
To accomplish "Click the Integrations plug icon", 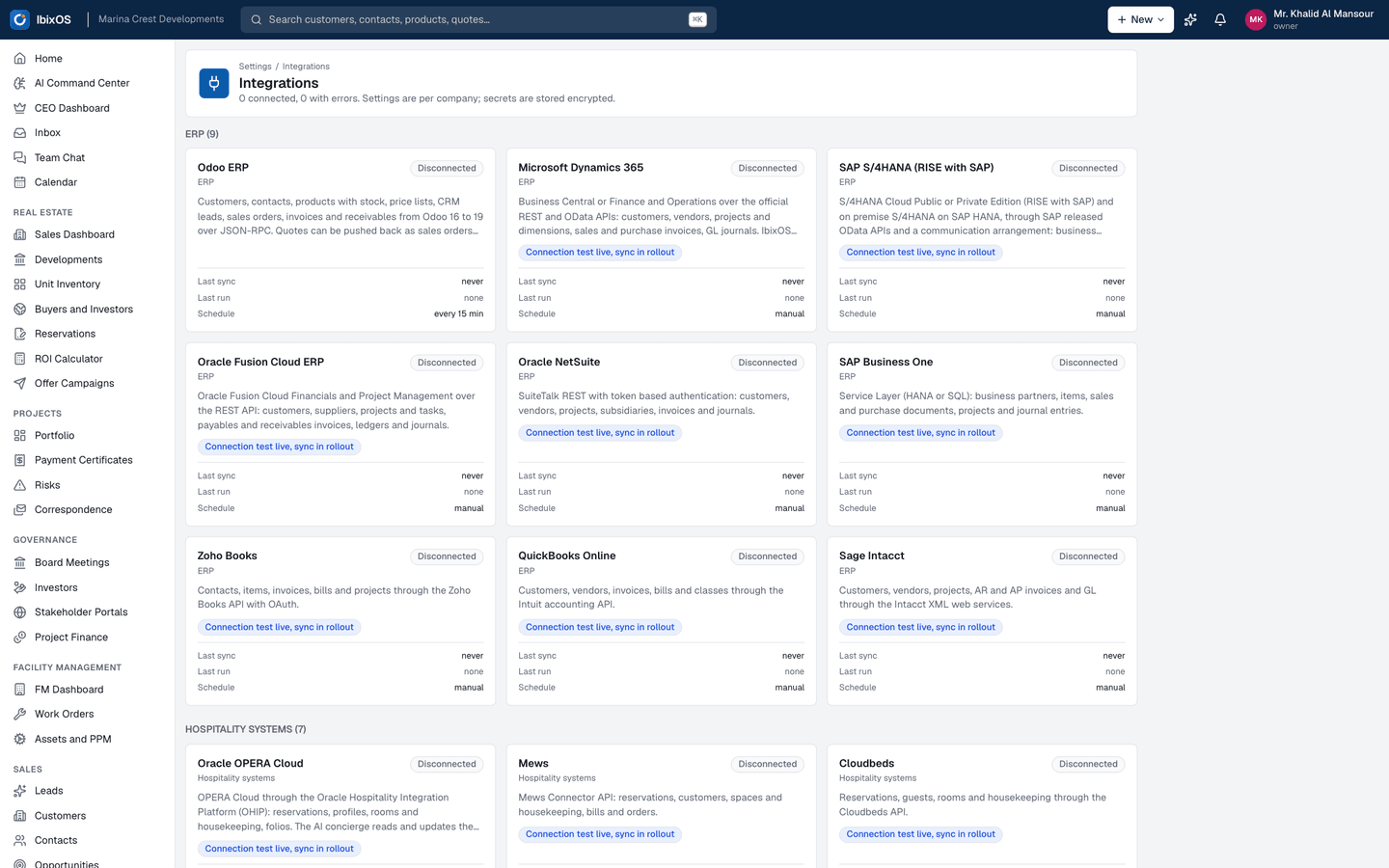I will click(214, 83).
